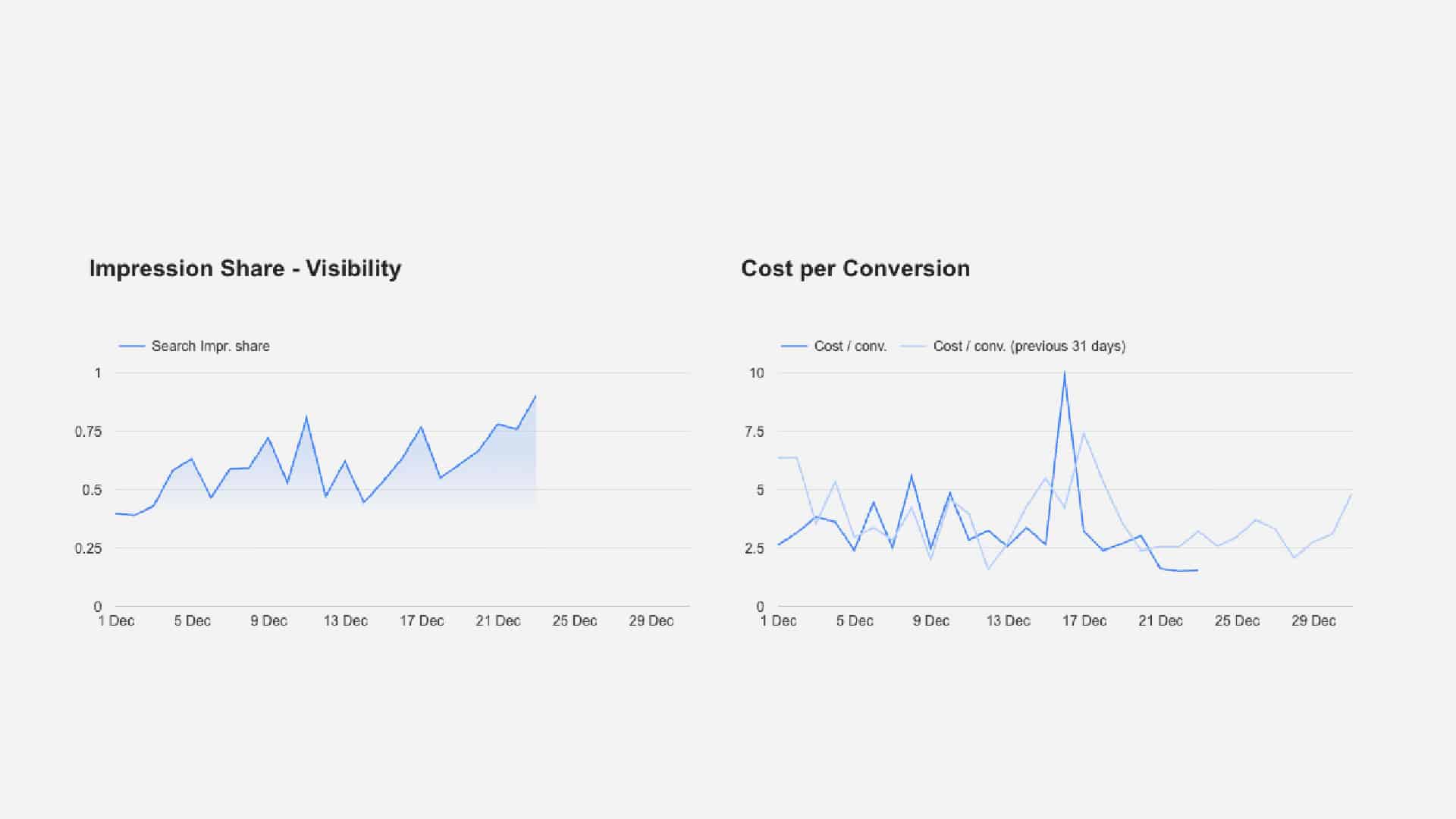Click 9 Dec label on cost chart axis
The height and width of the screenshot is (819, 1456).
pyautogui.click(x=930, y=621)
